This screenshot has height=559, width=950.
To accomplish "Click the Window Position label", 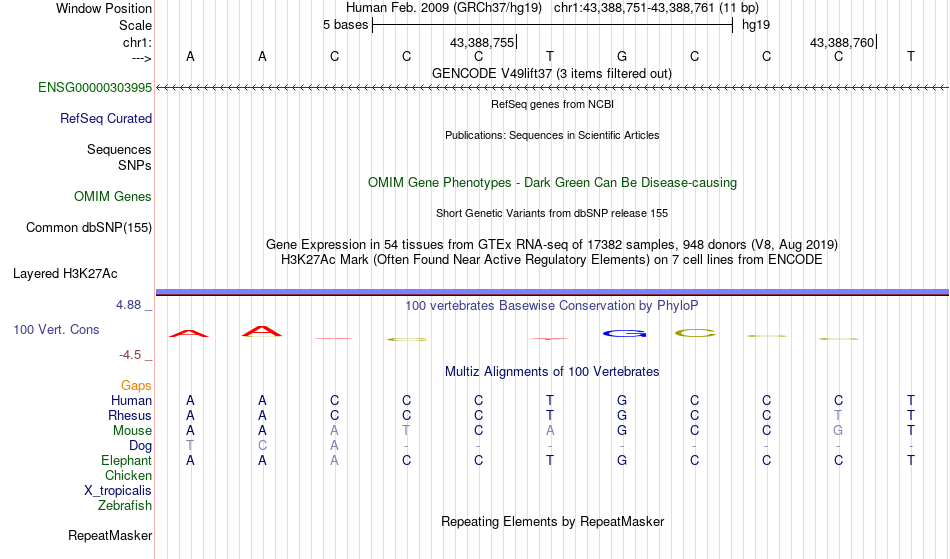I will click(x=104, y=8).
